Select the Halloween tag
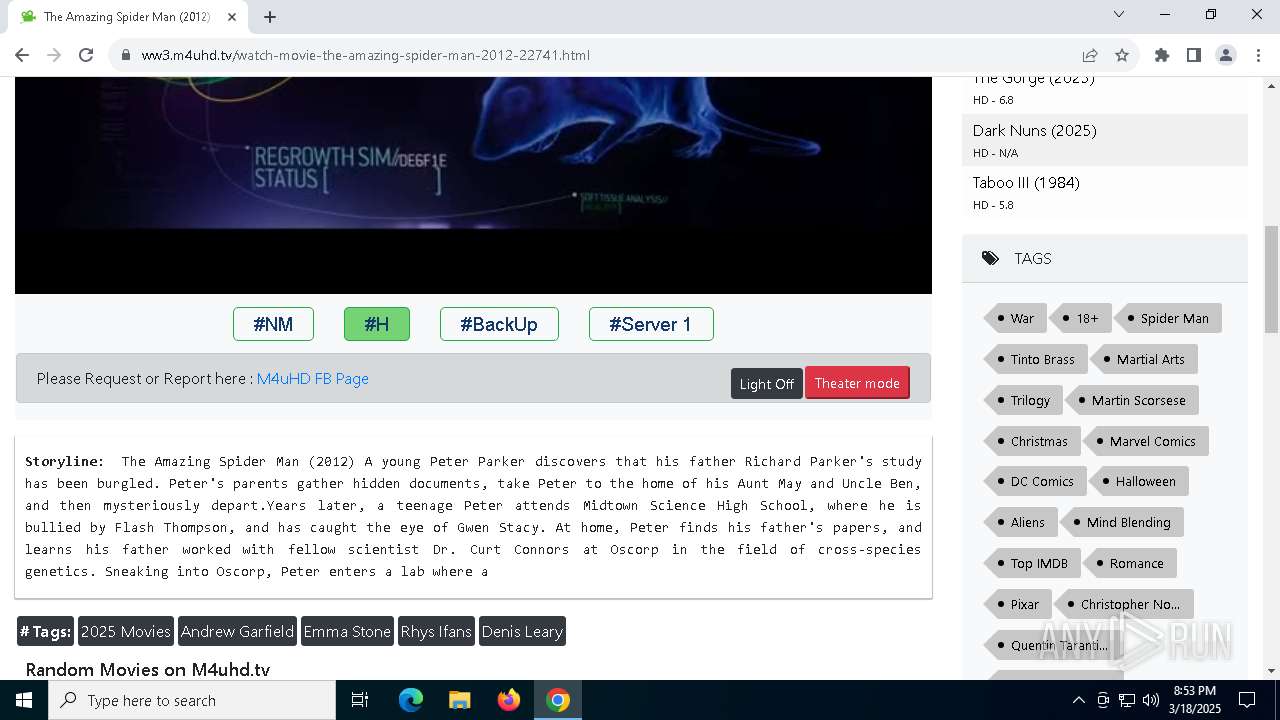The height and width of the screenshot is (720, 1280). click(x=1139, y=481)
